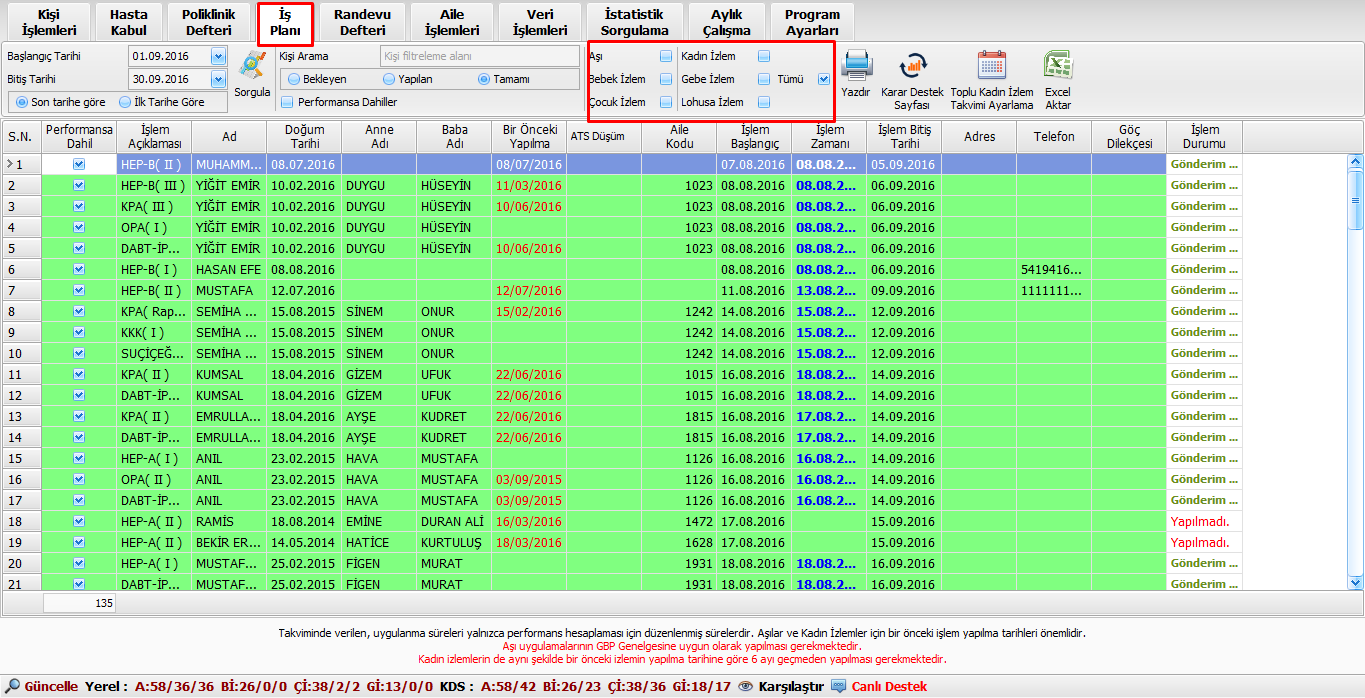The height and width of the screenshot is (698, 1365).
Task: Click the Güncelle magnifier icon
Action: 12,686
